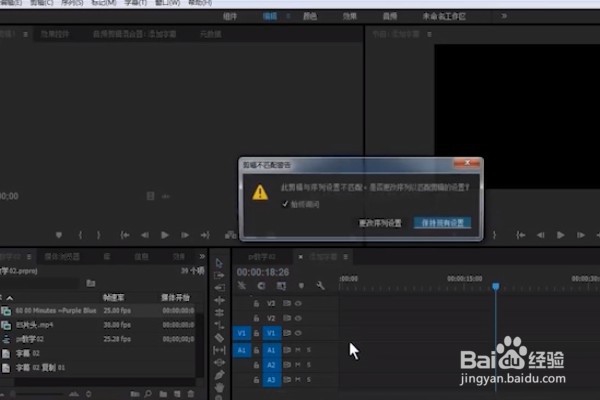Click the V1 source patch button

241,333
